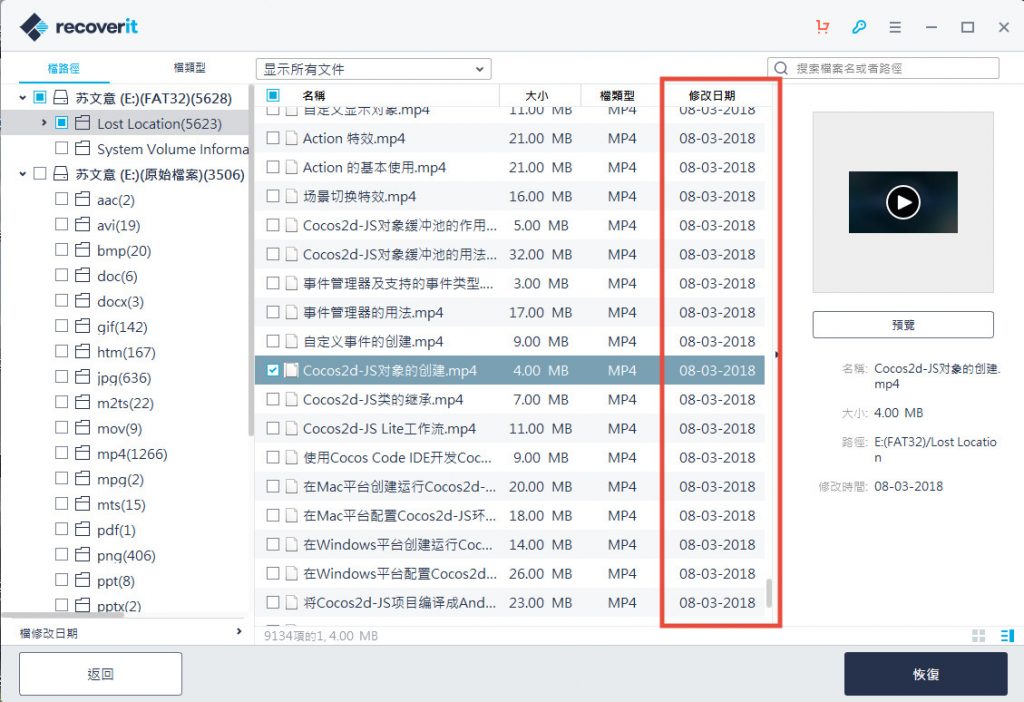Click folder tree horizontal scrollbar
1024x702 pixels.
63,615
